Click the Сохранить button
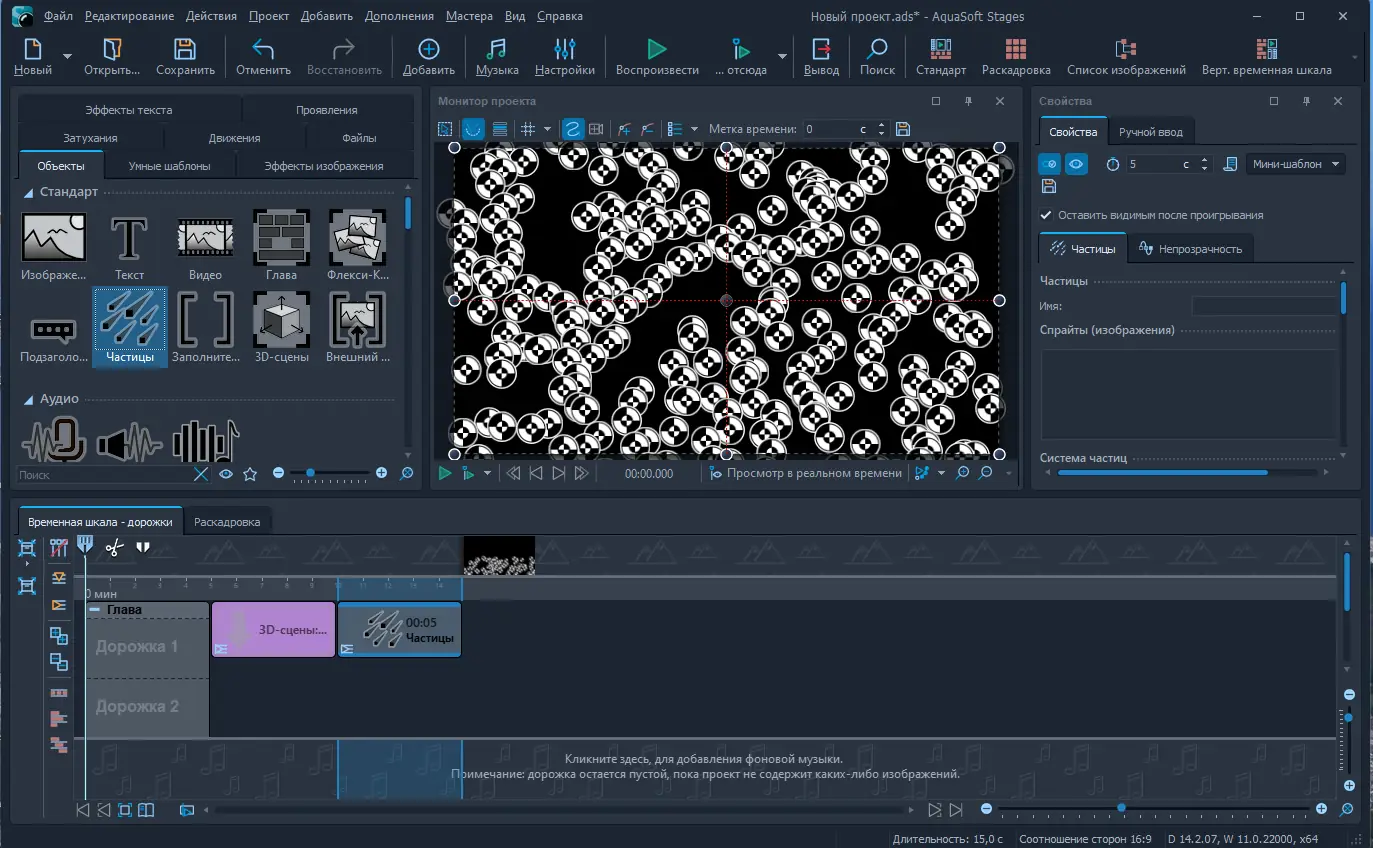This screenshot has height=848, width=1373. (x=185, y=57)
